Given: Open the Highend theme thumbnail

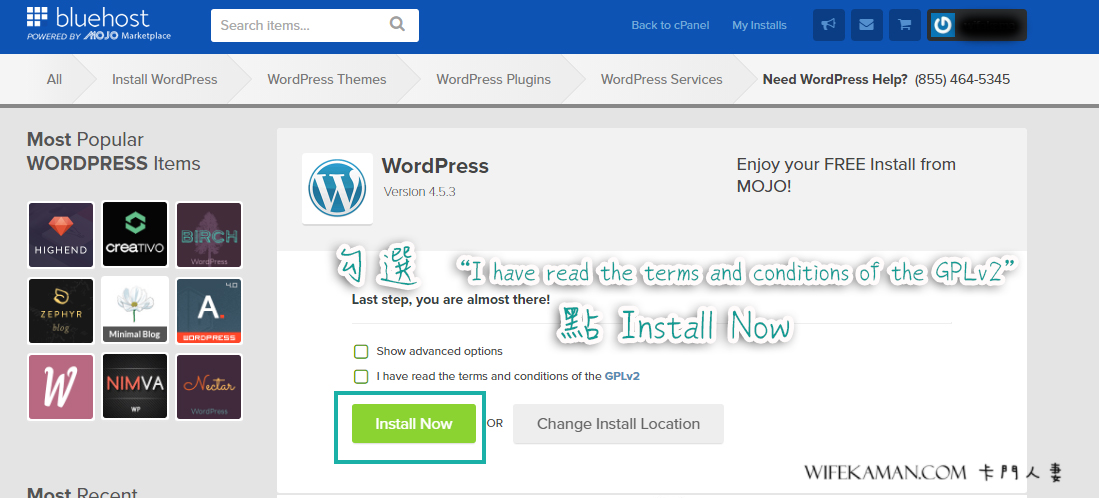Looking at the screenshot, I should pos(61,235).
